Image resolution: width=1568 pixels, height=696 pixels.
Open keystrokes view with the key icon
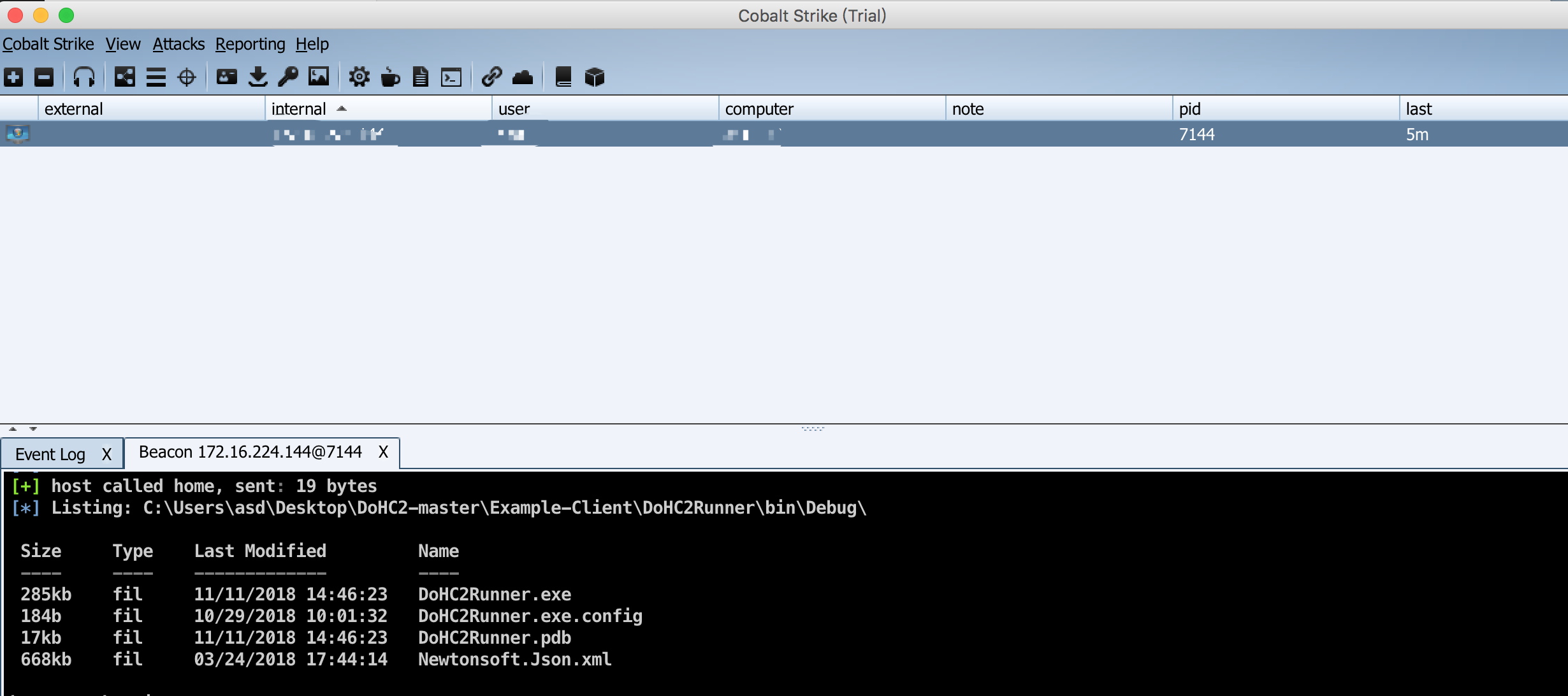(288, 76)
